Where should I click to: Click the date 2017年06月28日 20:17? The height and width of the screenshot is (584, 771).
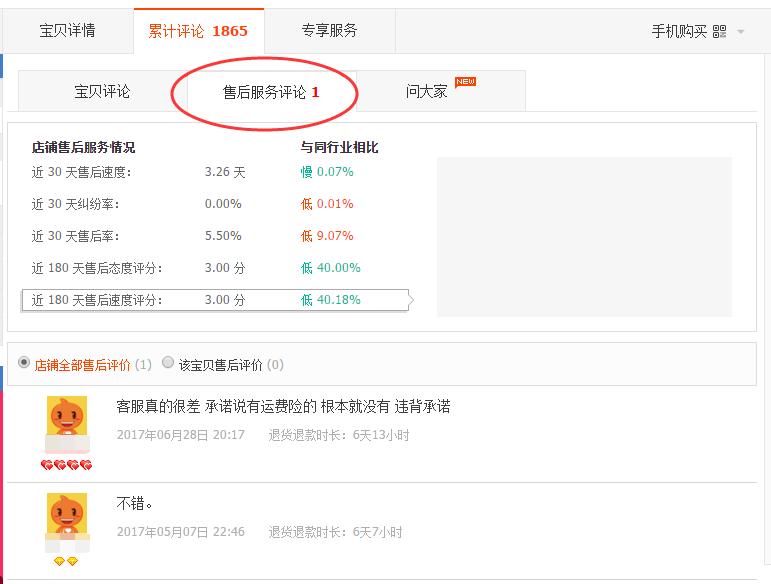coord(180,435)
